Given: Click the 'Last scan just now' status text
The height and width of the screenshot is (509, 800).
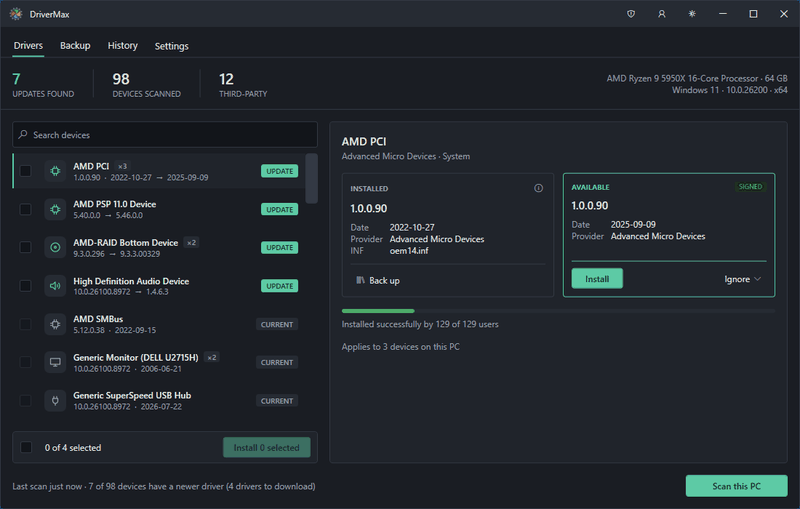Looking at the screenshot, I should (47, 486).
